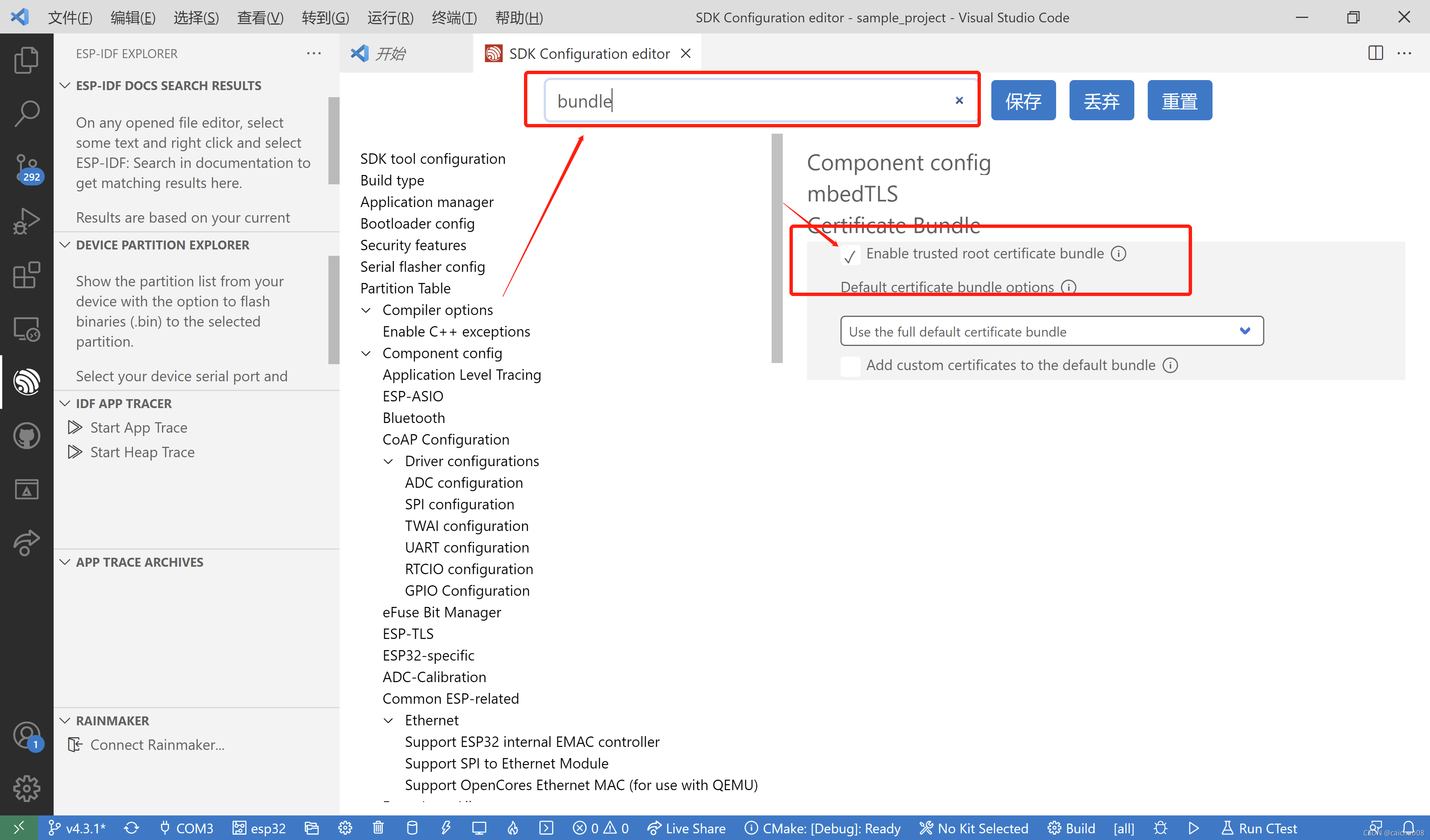Open Search view in activity bar
The height and width of the screenshot is (840, 1430).
tap(26, 114)
